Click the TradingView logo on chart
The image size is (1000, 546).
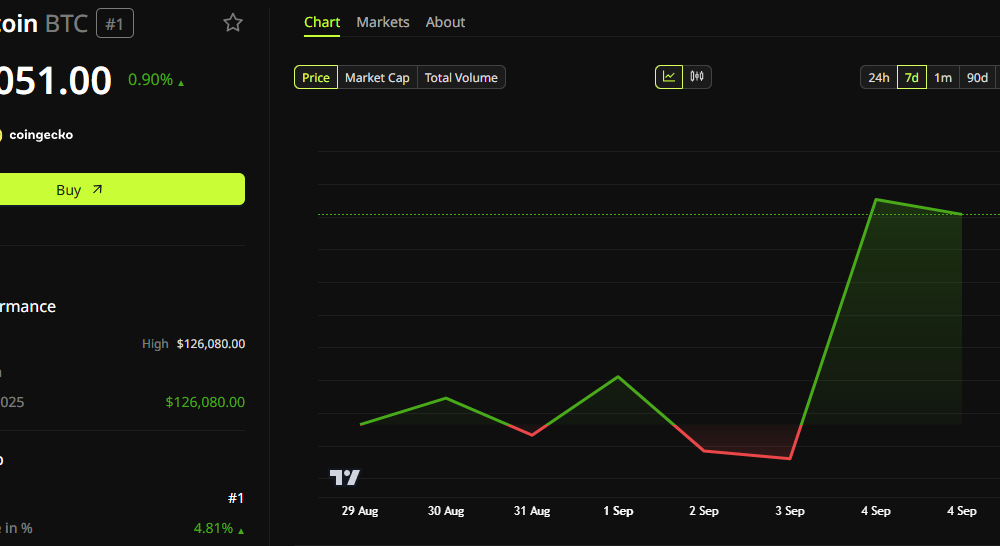coord(344,477)
